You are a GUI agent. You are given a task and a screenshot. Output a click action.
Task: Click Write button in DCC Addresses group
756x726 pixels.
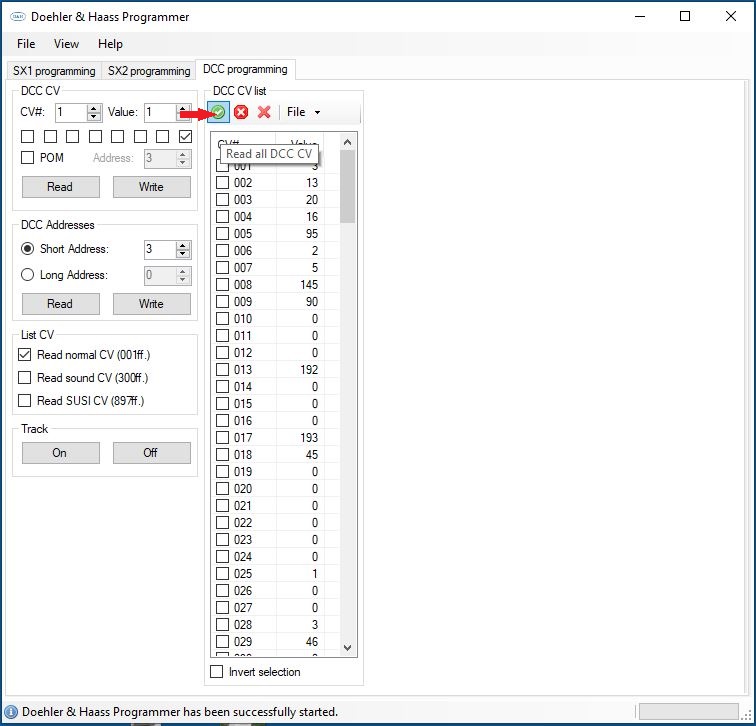click(151, 304)
